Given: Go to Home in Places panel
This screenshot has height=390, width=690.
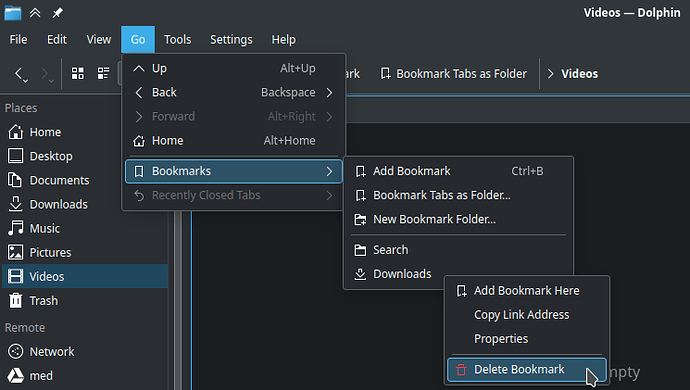Looking at the screenshot, I should point(84,132).
